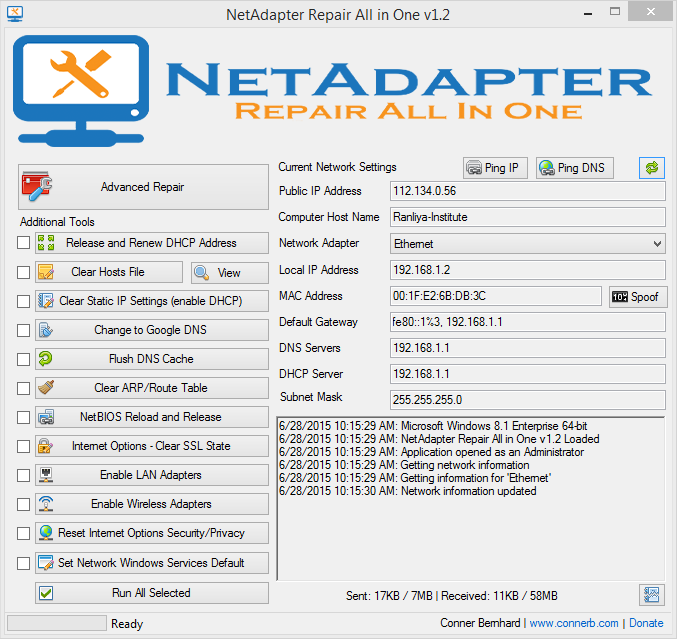Click the Enable LAN Adapters network icon
The height and width of the screenshot is (639, 677).
pyautogui.click(x=46, y=475)
